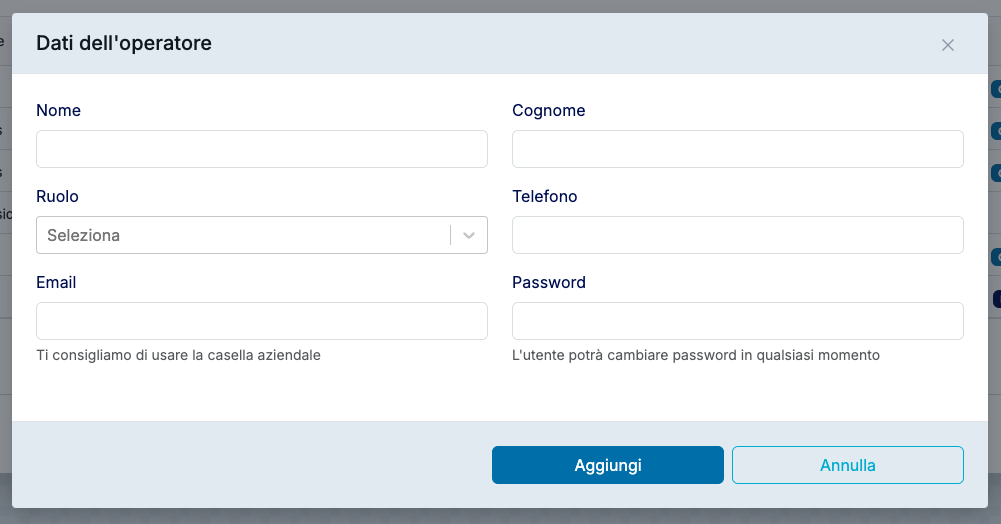The width and height of the screenshot is (1001, 524).
Task: Click the Nome input field
Action: click(261, 149)
